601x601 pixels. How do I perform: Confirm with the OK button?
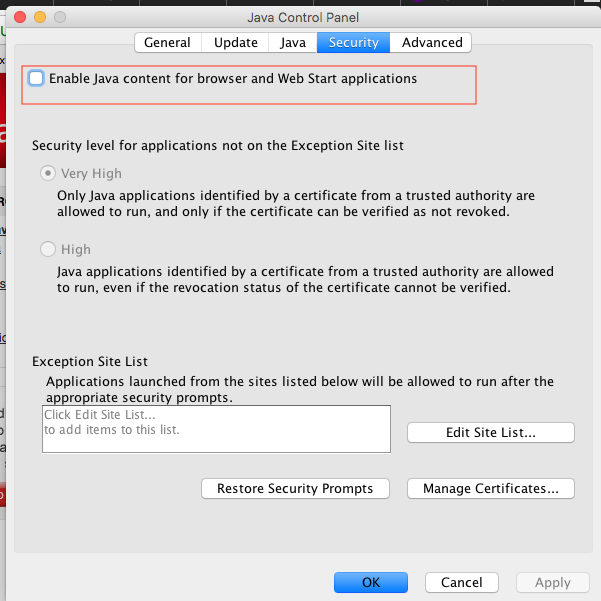tap(371, 582)
